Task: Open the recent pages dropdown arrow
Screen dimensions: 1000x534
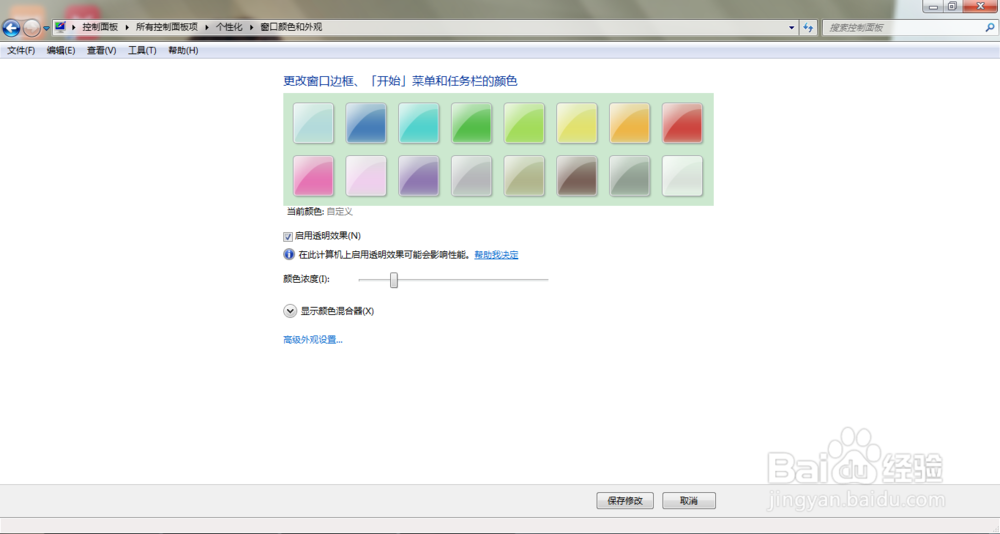Action: tap(46, 29)
